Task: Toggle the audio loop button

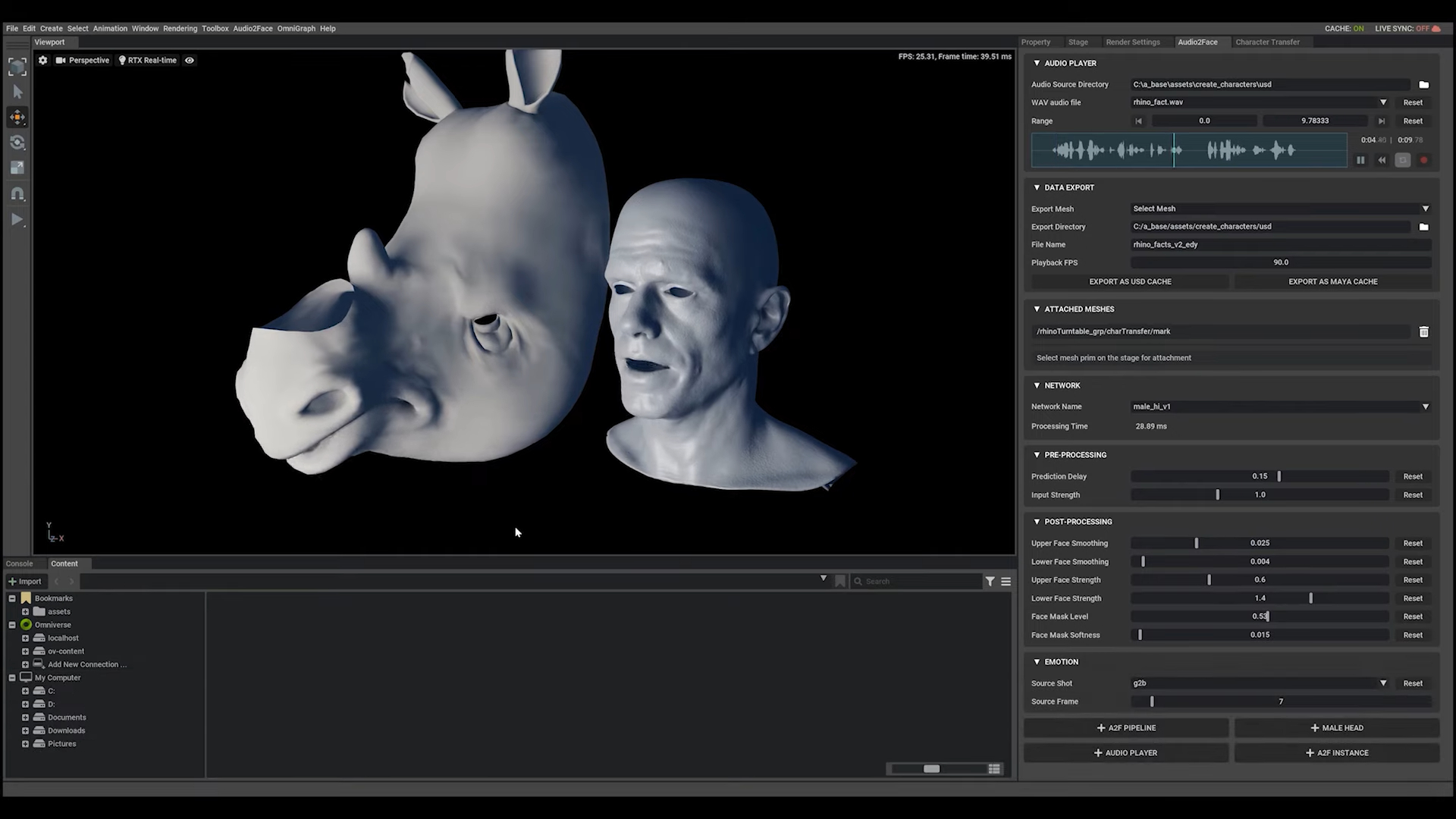Action: point(1403,160)
